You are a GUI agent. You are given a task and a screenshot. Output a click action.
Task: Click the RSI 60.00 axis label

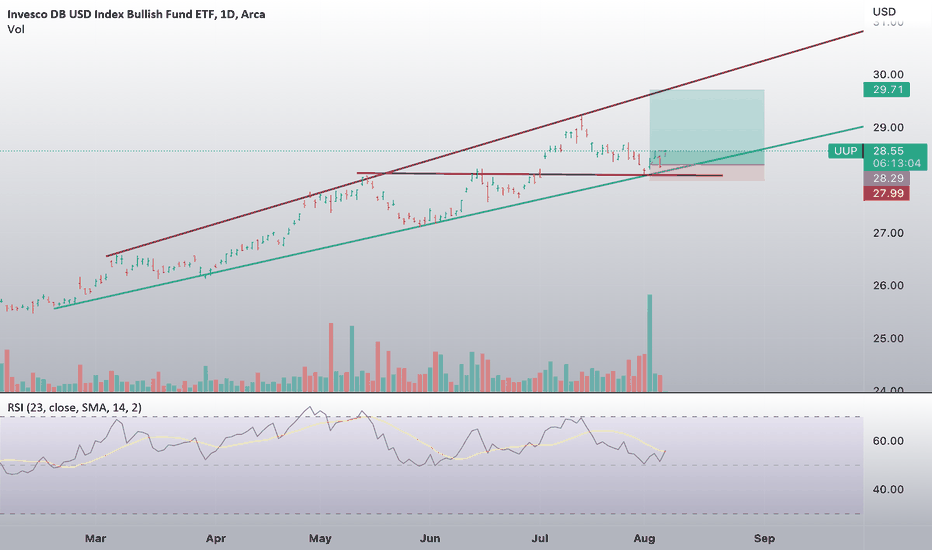click(x=888, y=441)
